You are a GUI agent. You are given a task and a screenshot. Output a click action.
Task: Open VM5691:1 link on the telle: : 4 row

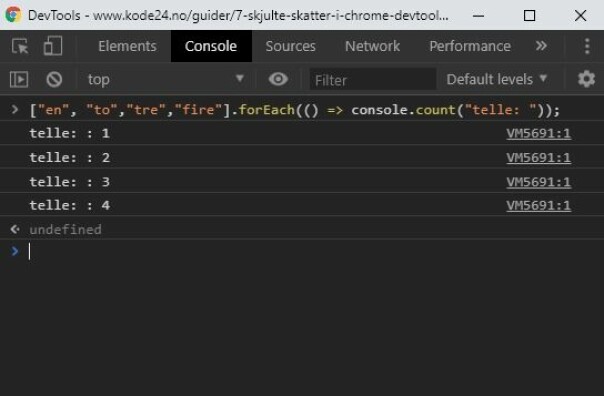tap(538, 205)
